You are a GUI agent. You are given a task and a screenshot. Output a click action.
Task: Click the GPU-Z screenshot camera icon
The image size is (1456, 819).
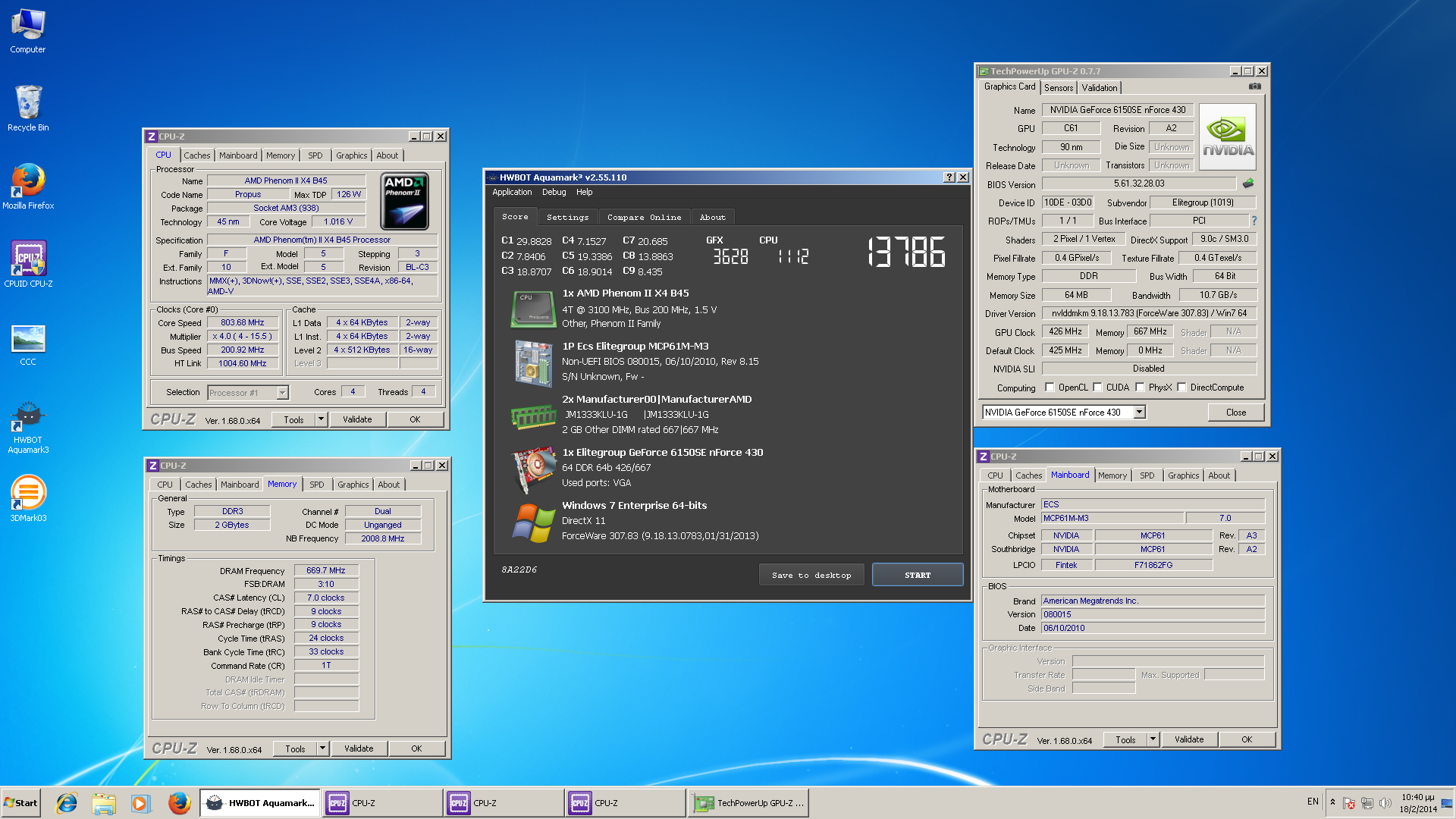click(x=1255, y=86)
